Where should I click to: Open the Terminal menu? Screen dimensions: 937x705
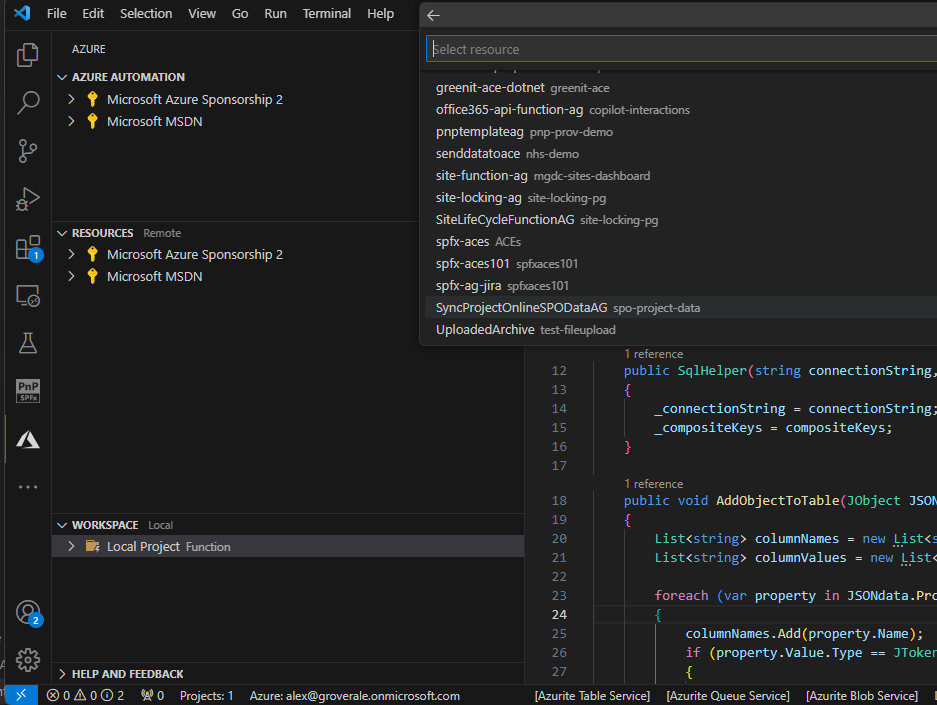click(327, 14)
